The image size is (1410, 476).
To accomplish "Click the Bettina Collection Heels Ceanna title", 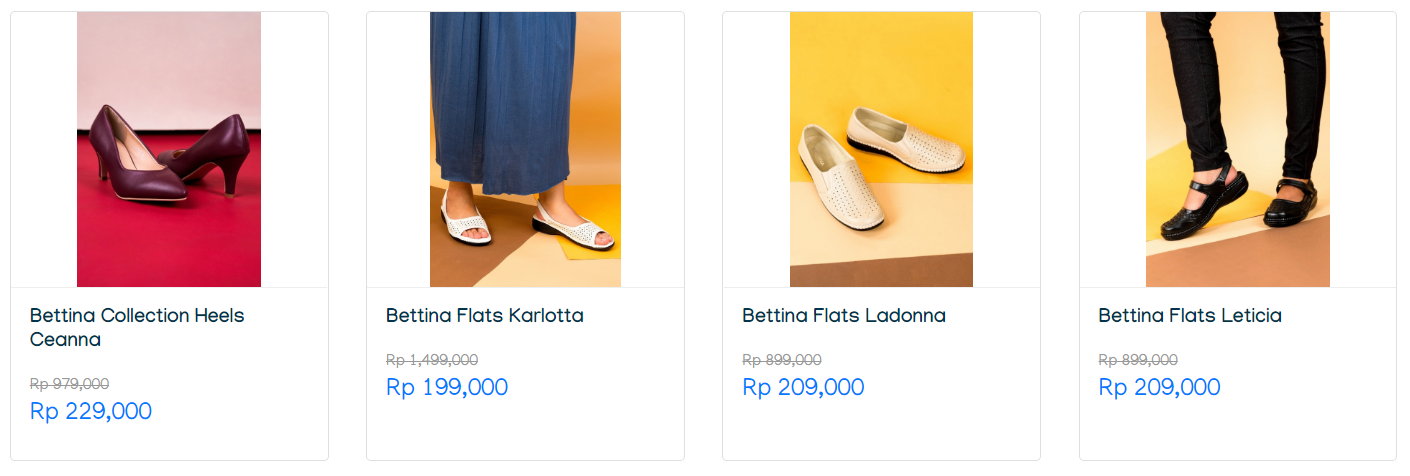I will tap(137, 327).
